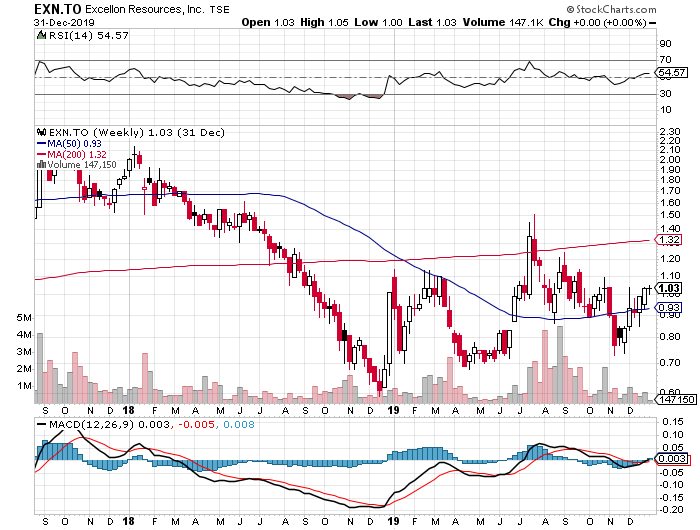Screen dimensions: 700x530
Task: Click the candlestick icon next to EXN.TO (Weekly)
Action: (41, 132)
